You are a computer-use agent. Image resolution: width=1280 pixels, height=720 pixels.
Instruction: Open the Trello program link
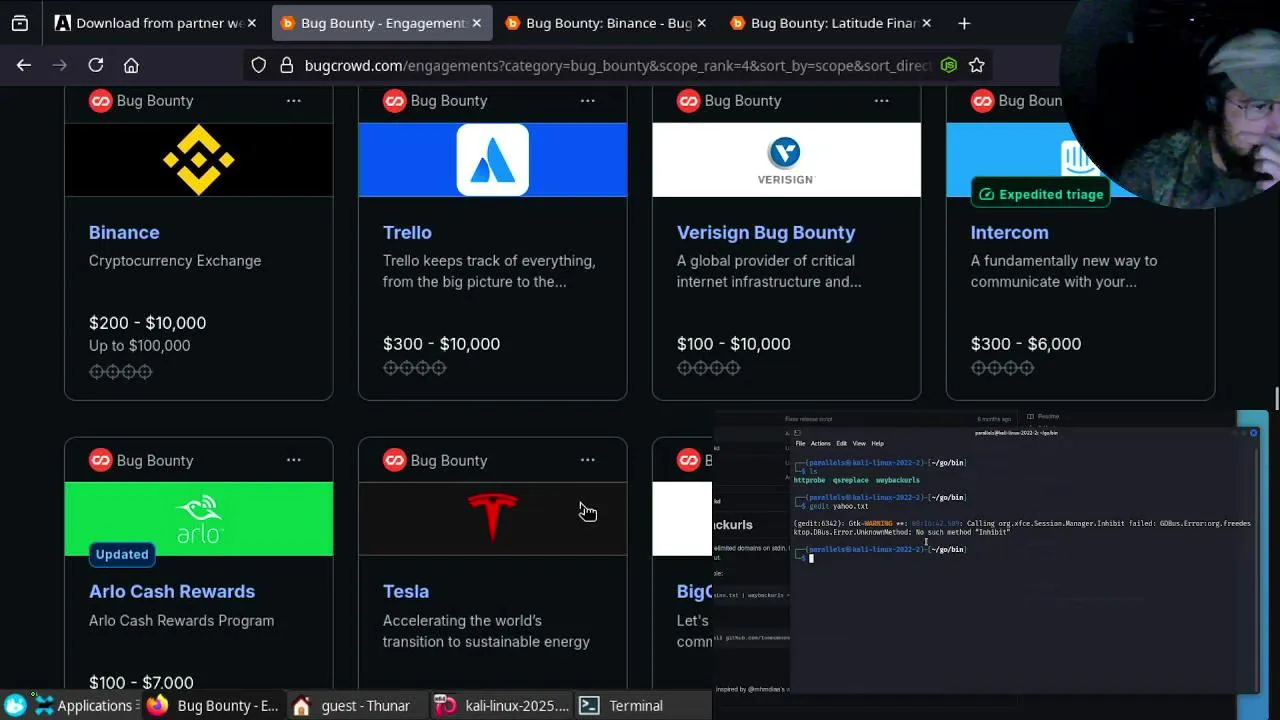(x=407, y=232)
